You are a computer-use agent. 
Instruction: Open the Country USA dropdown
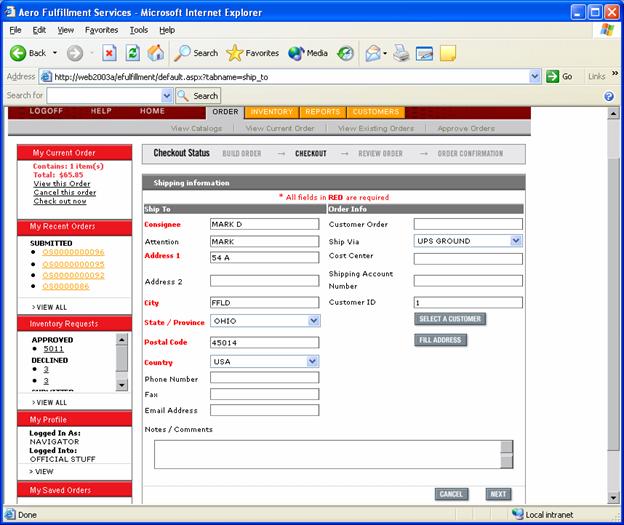(312, 361)
